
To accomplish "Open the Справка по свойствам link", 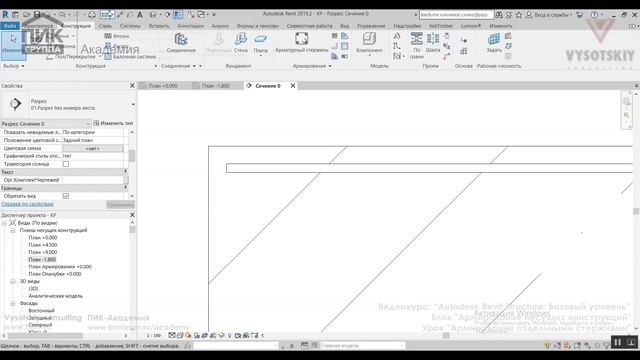I will [x=27, y=204].
